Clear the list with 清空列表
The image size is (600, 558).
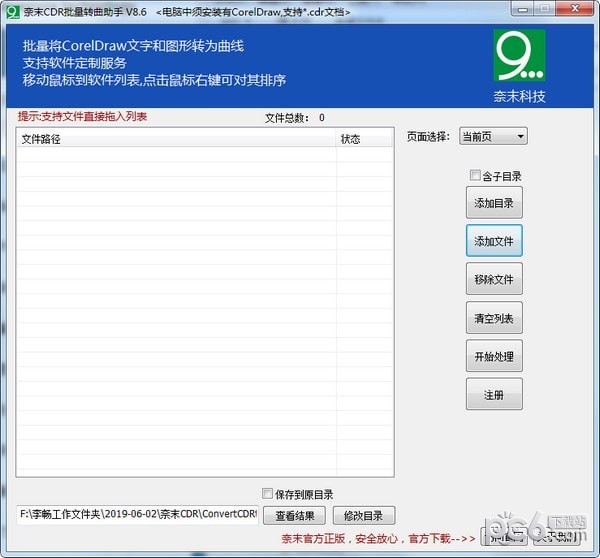tap(494, 318)
